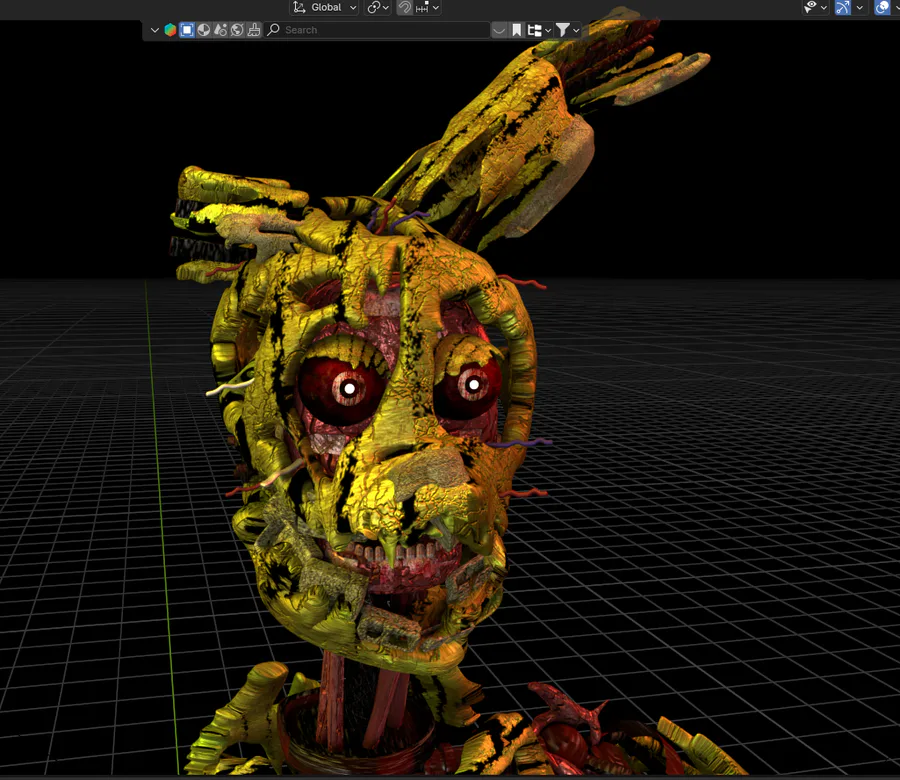Screen dimensions: 900x780
Task: Expand the gizmo options chevron
Action: click(x=859, y=8)
